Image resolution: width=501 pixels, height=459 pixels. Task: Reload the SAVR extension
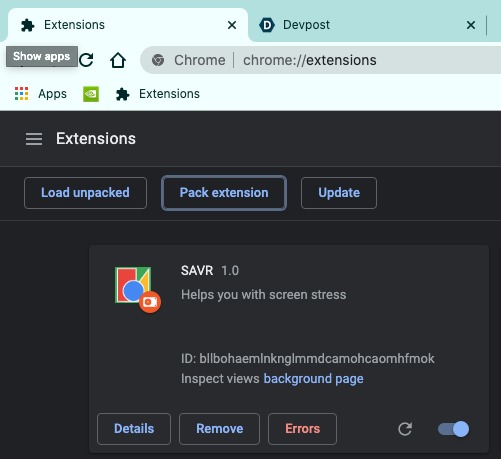point(405,429)
